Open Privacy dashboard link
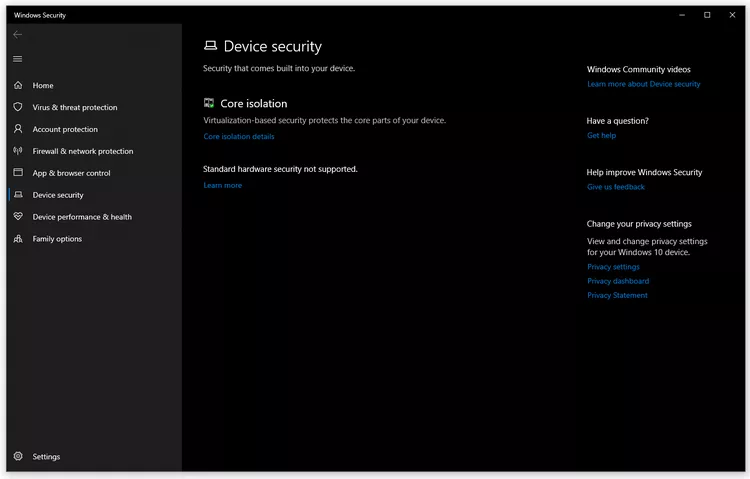This screenshot has height=479, width=750. pos(618,281)
